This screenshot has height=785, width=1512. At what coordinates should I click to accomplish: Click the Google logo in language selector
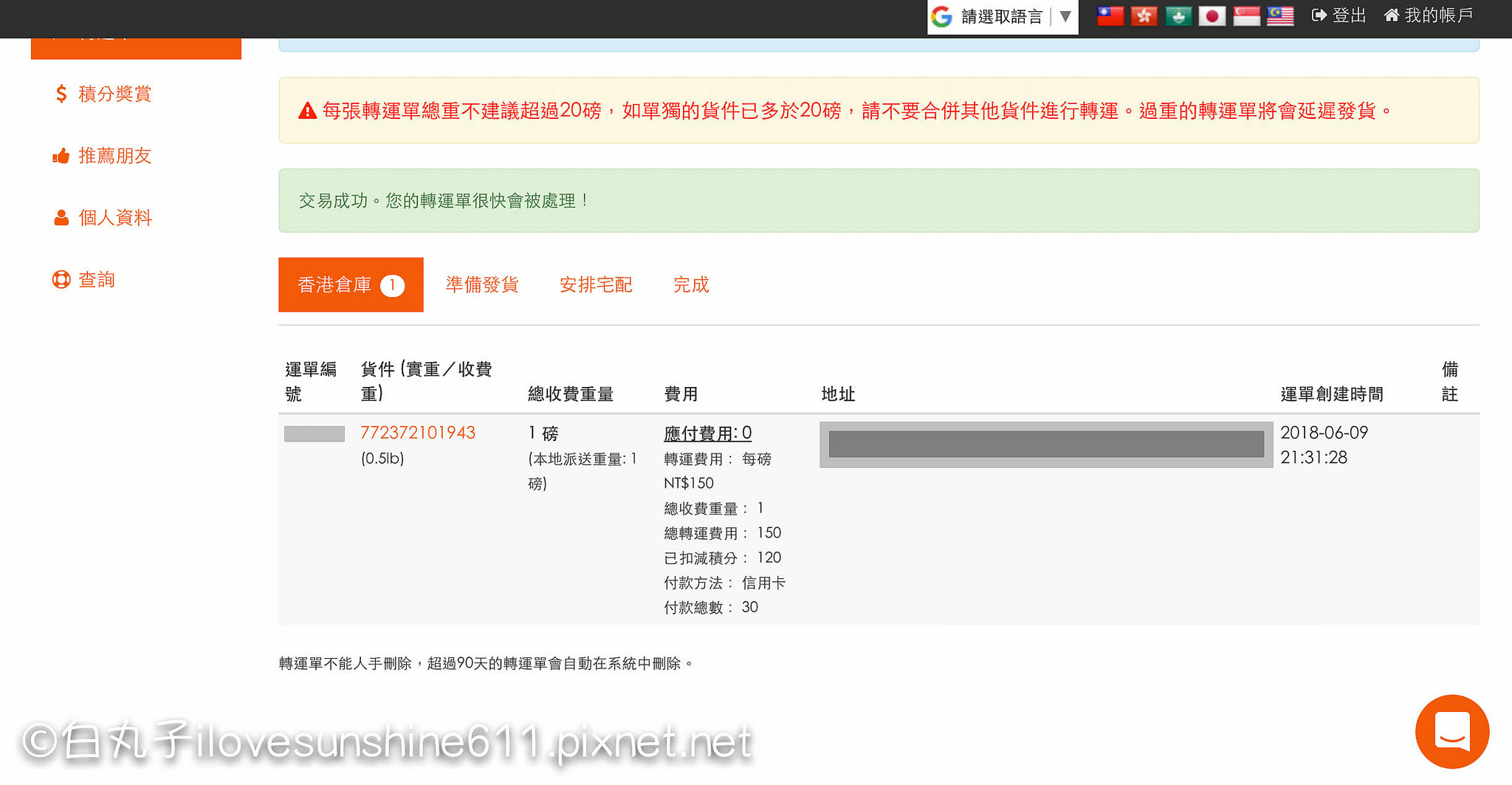point(942,17)
